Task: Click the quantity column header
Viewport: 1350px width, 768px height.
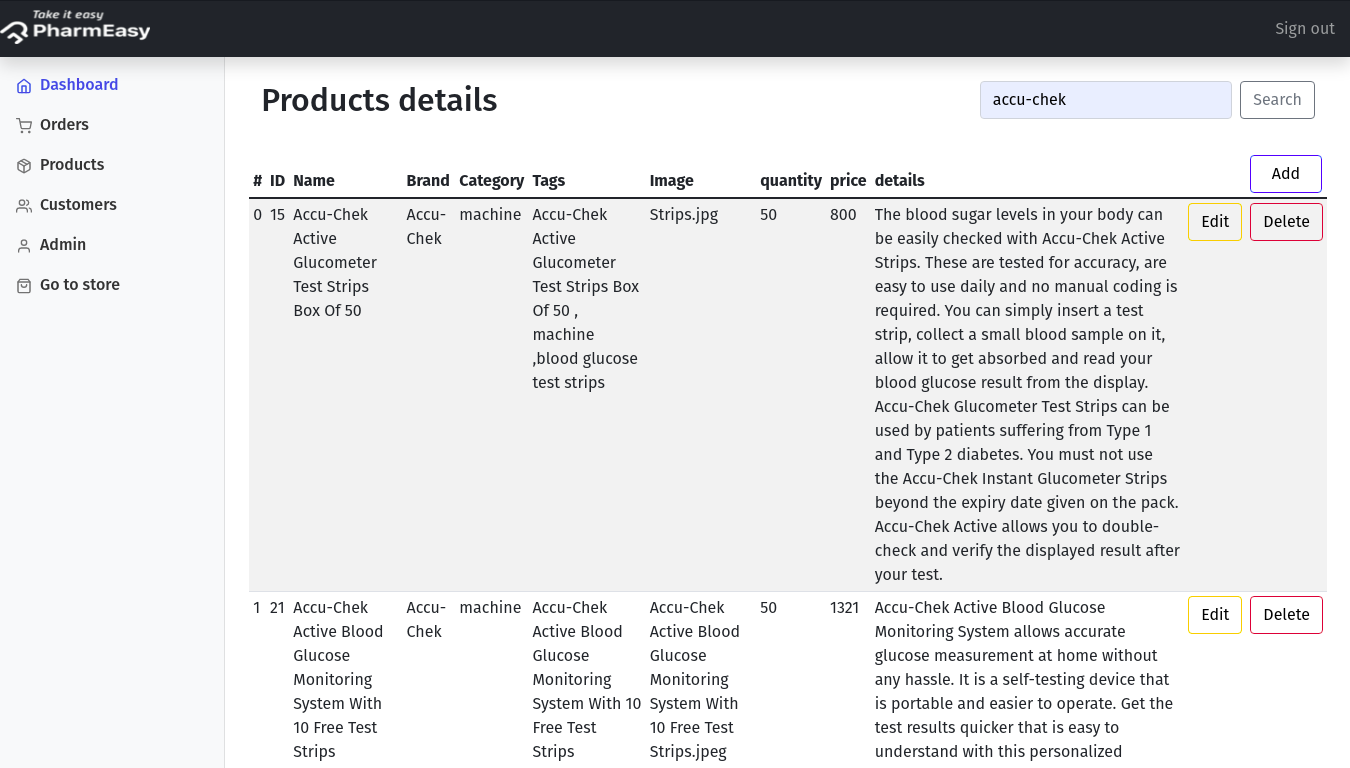Action: 790,181
